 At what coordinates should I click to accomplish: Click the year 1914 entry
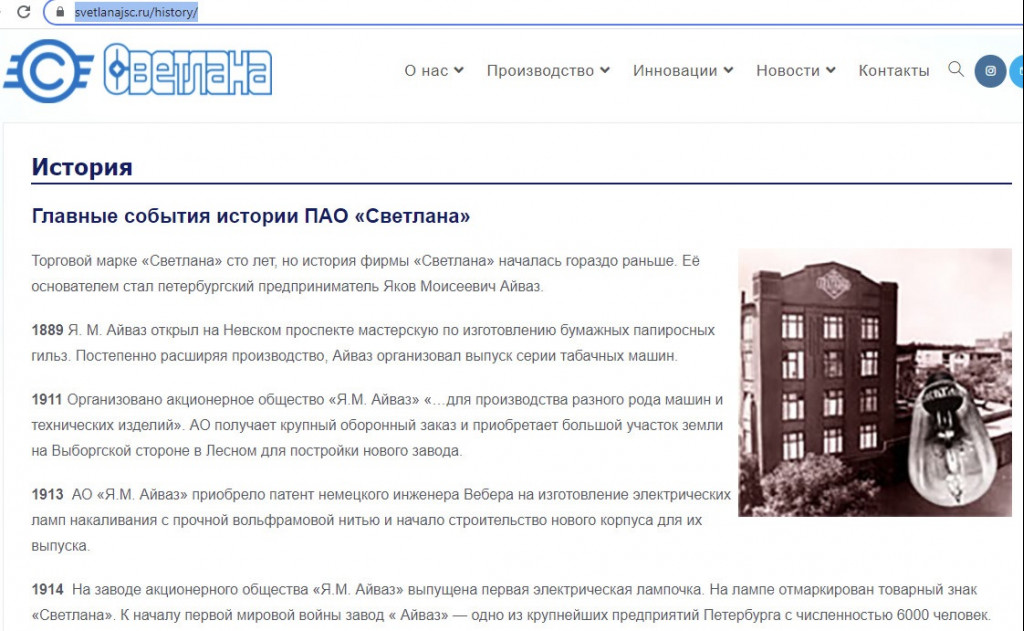point(47,589)
